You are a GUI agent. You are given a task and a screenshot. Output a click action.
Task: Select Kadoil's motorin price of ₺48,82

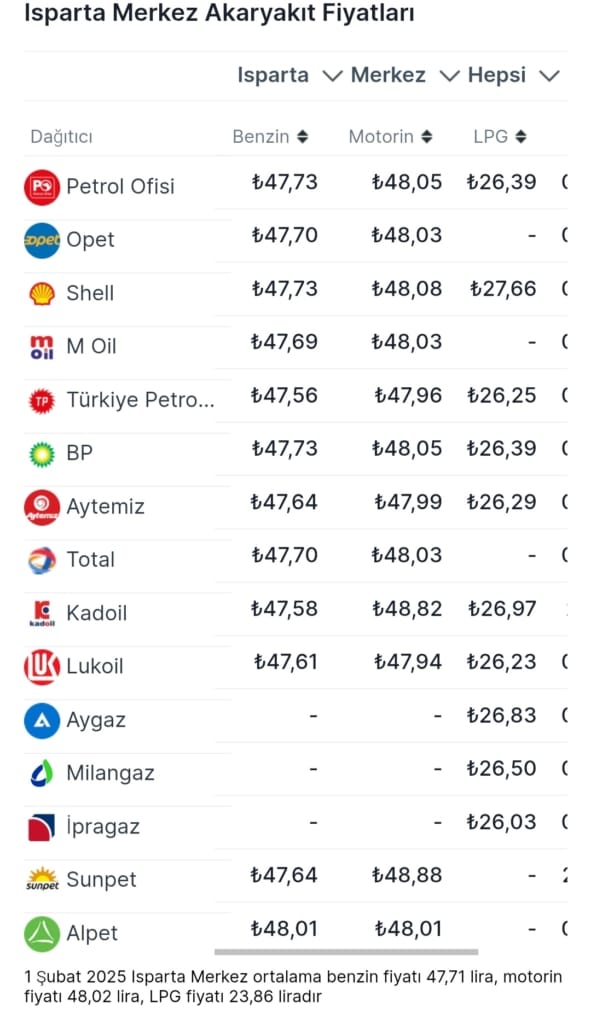407,609
